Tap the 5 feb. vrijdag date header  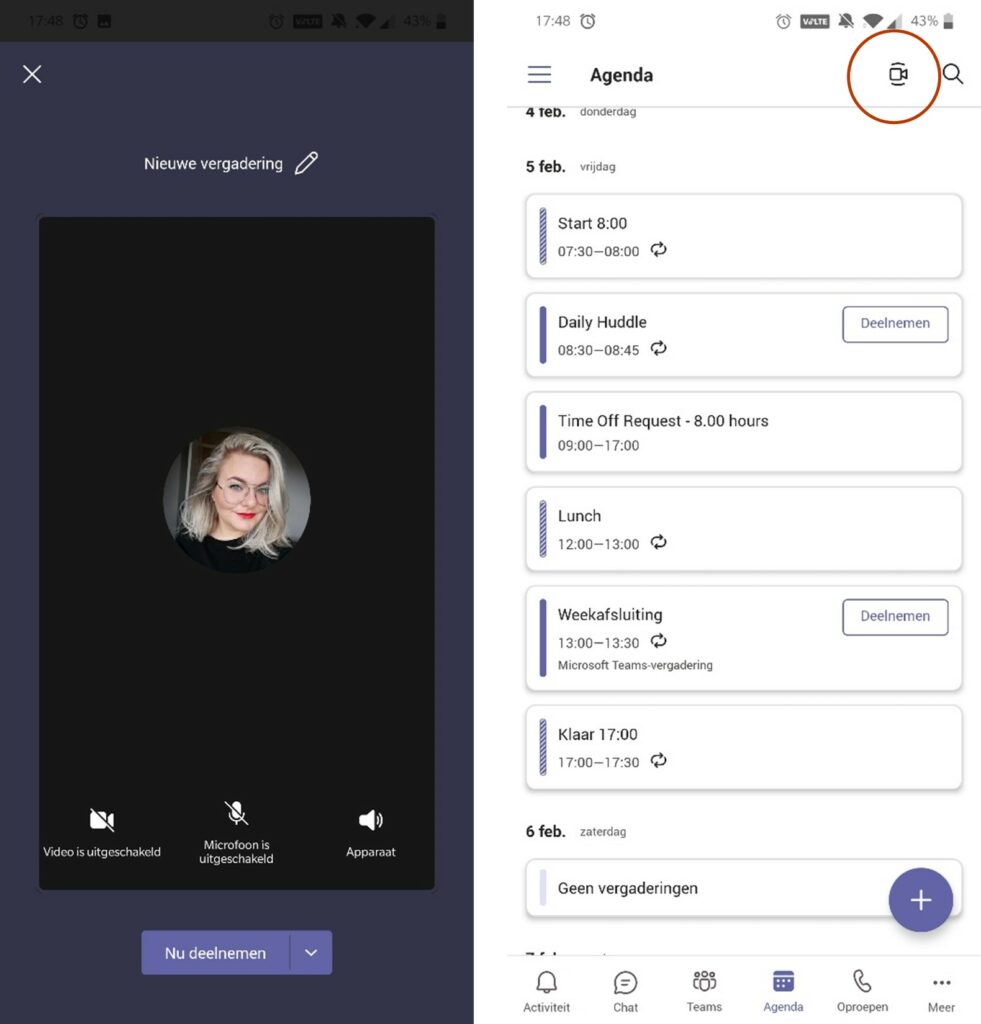(x=570, y=167)
